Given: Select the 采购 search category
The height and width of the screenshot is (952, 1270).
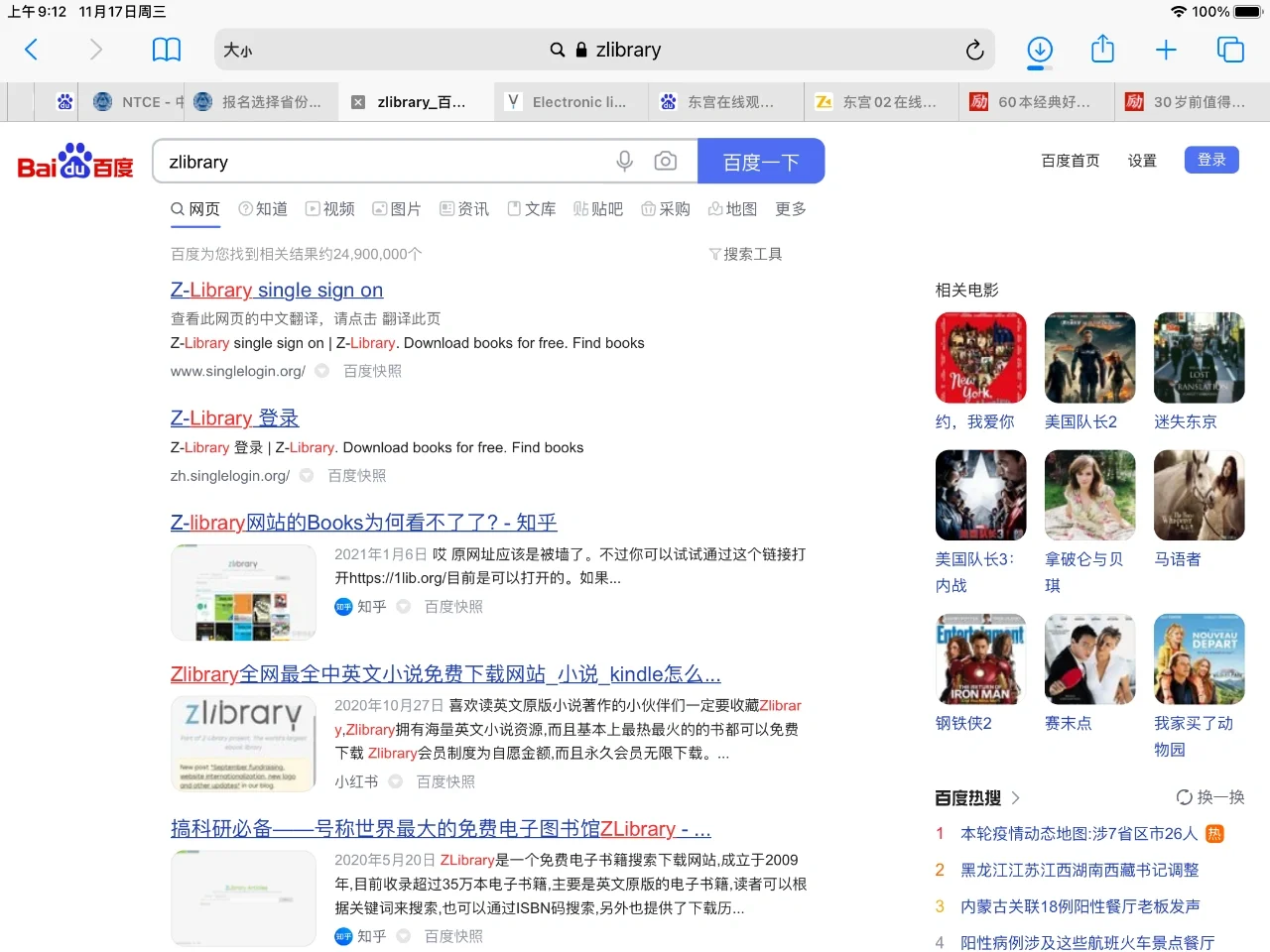Looking at the screenshot, I should 666,209.
